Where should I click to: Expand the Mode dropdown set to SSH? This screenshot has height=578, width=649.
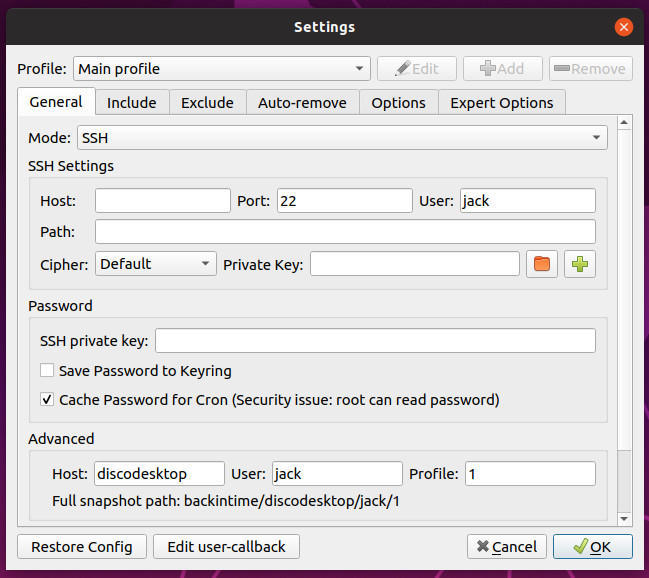342,137
